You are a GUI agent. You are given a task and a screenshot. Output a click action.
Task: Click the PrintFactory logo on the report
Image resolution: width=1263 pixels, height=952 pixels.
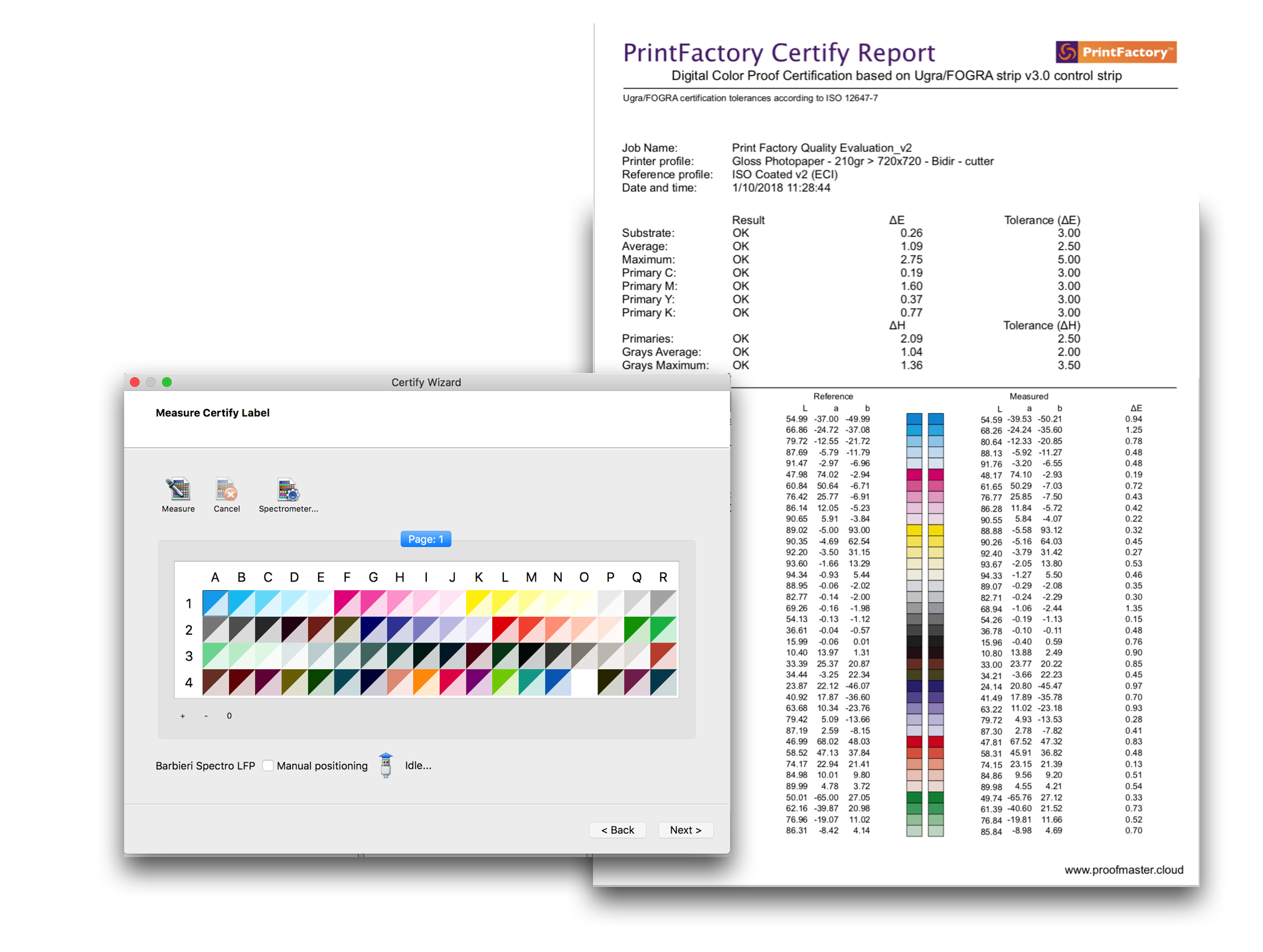[1116, 51]
